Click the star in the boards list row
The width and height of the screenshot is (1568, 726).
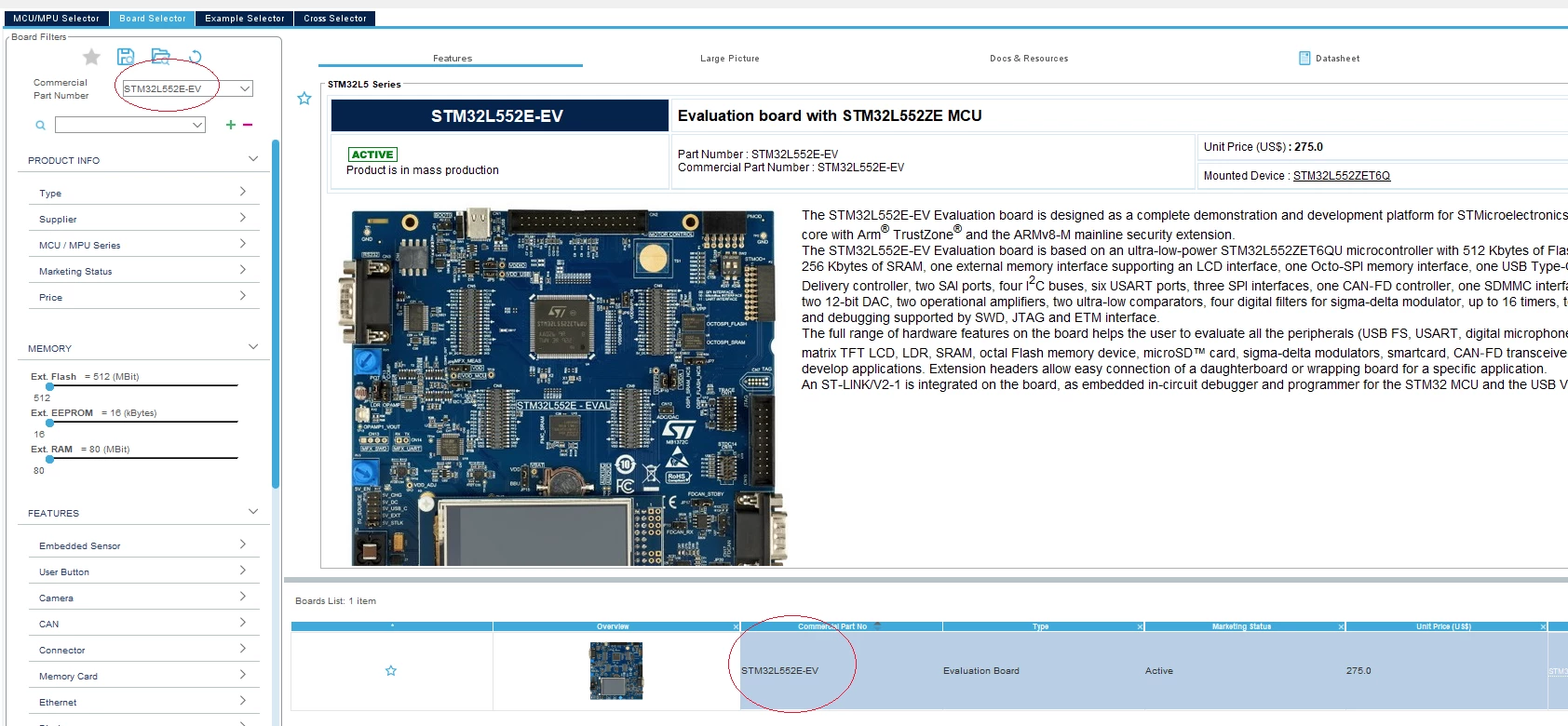(391, 670)
